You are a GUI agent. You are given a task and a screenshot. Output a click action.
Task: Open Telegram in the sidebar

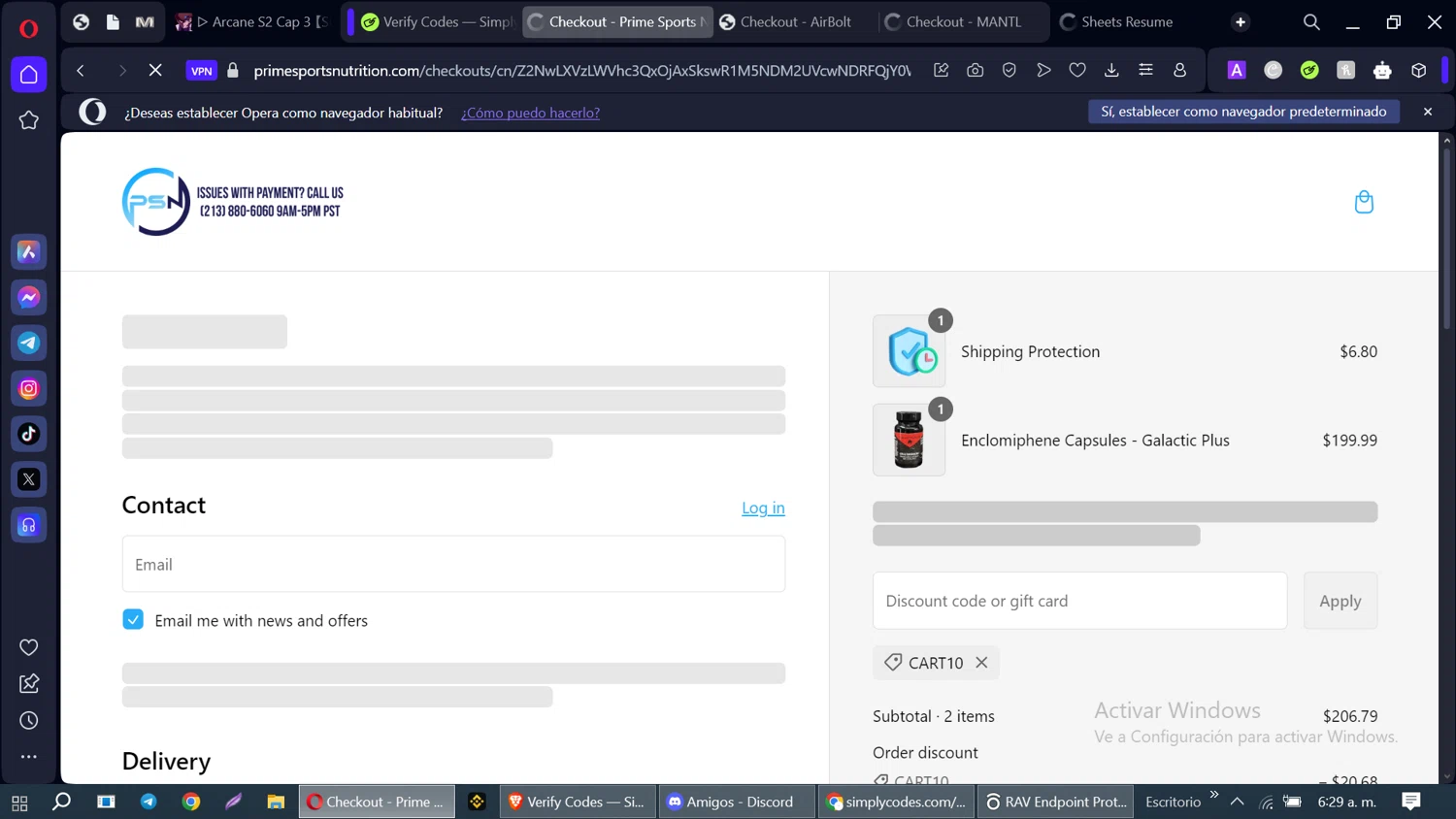point(29,343)
